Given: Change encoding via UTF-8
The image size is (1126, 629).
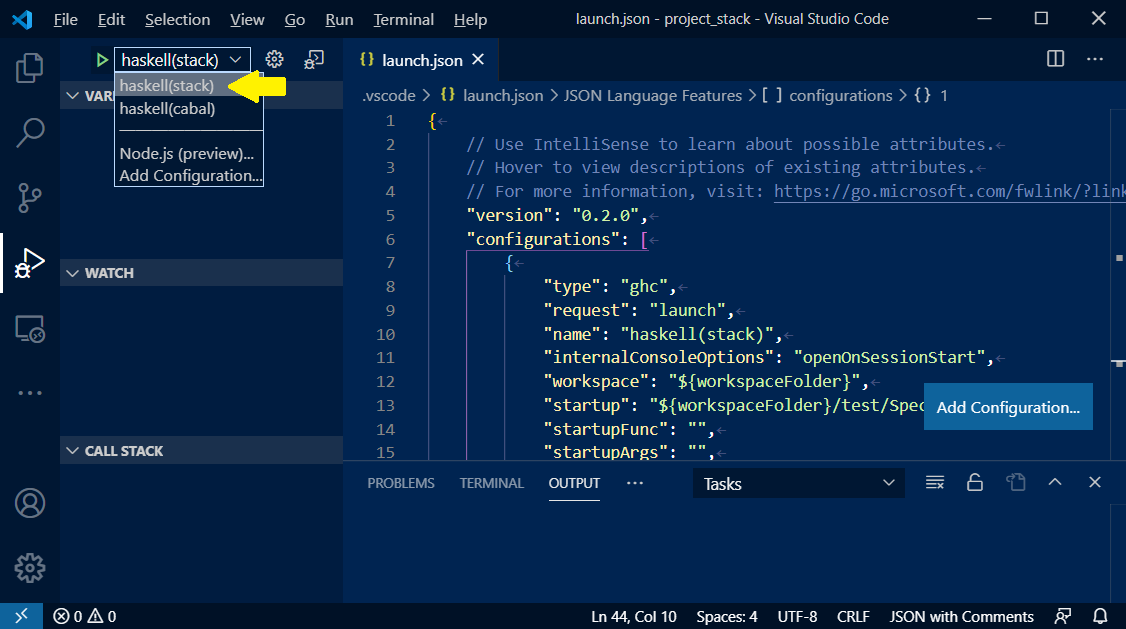Looking at the screenshot, I should (797, 616).
